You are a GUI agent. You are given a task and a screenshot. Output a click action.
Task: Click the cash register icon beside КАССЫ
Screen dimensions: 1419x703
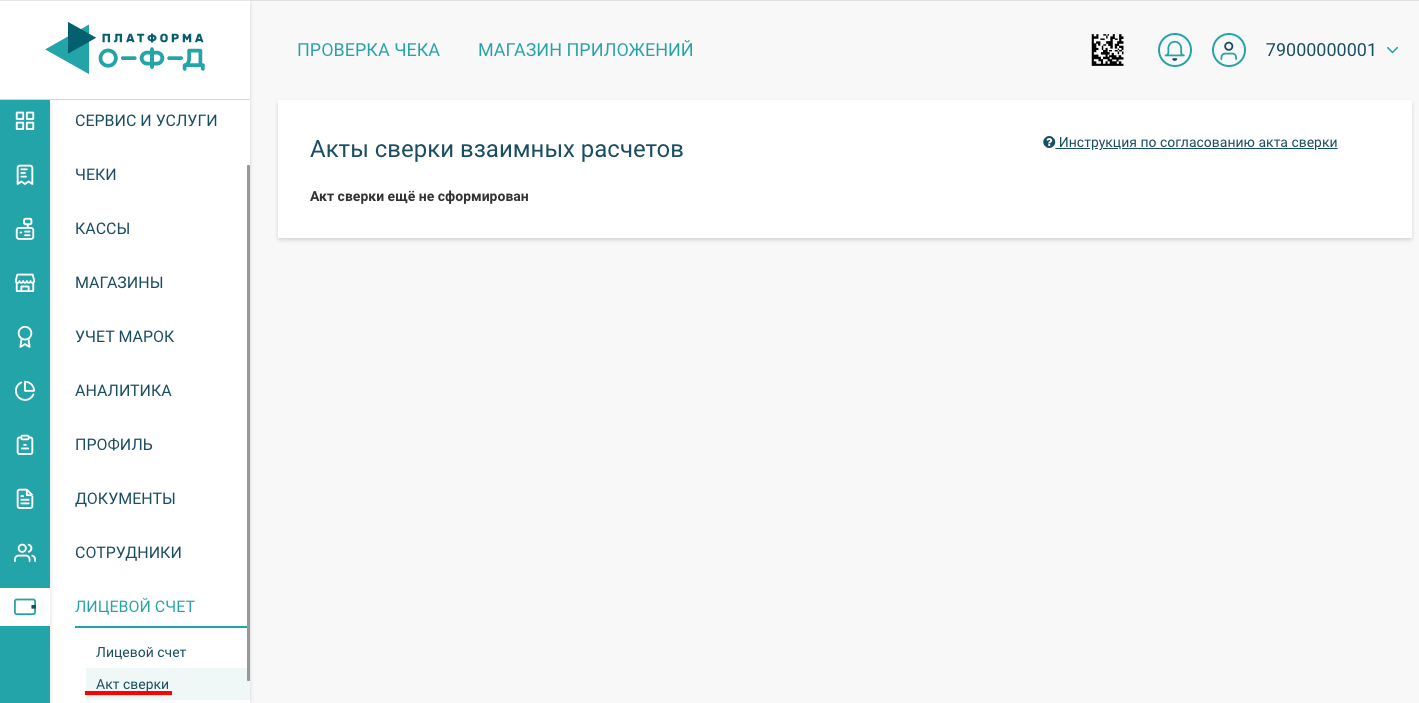coord(25,229)
